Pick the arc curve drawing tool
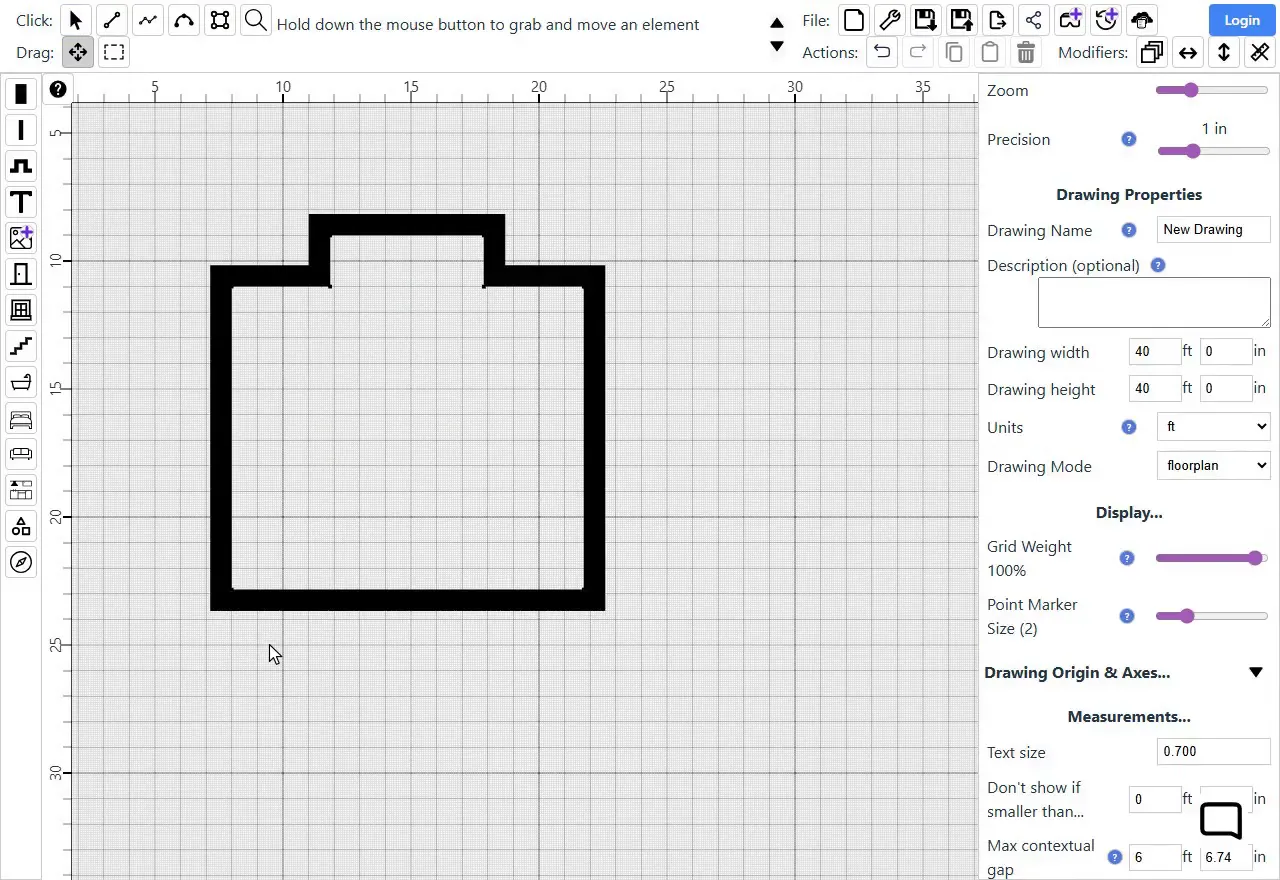This screenshot has width=1280, height=880. pos(184,20)
